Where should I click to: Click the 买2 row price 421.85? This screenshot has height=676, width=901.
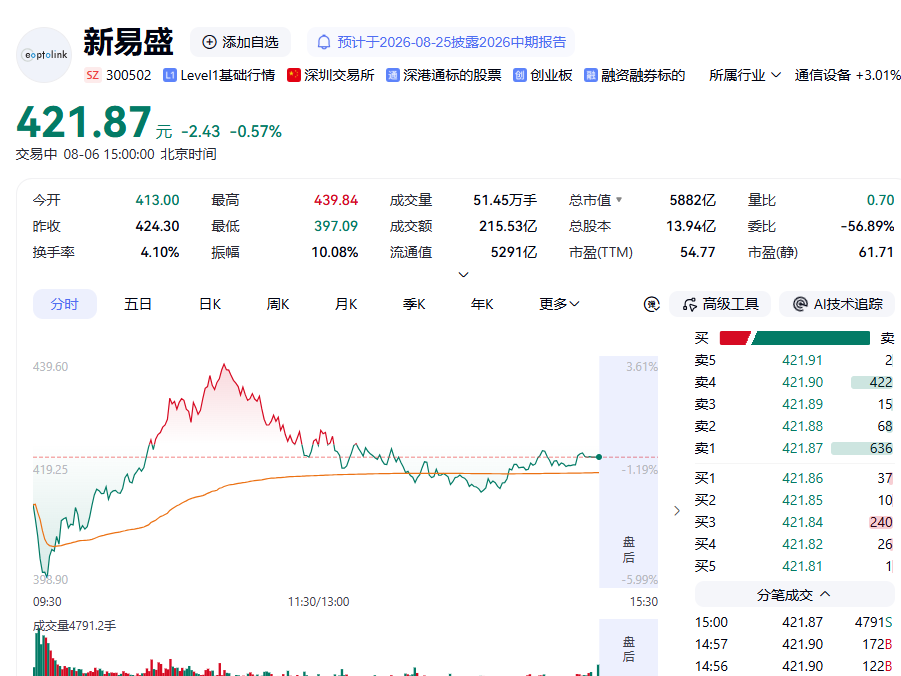coord(802,500)
